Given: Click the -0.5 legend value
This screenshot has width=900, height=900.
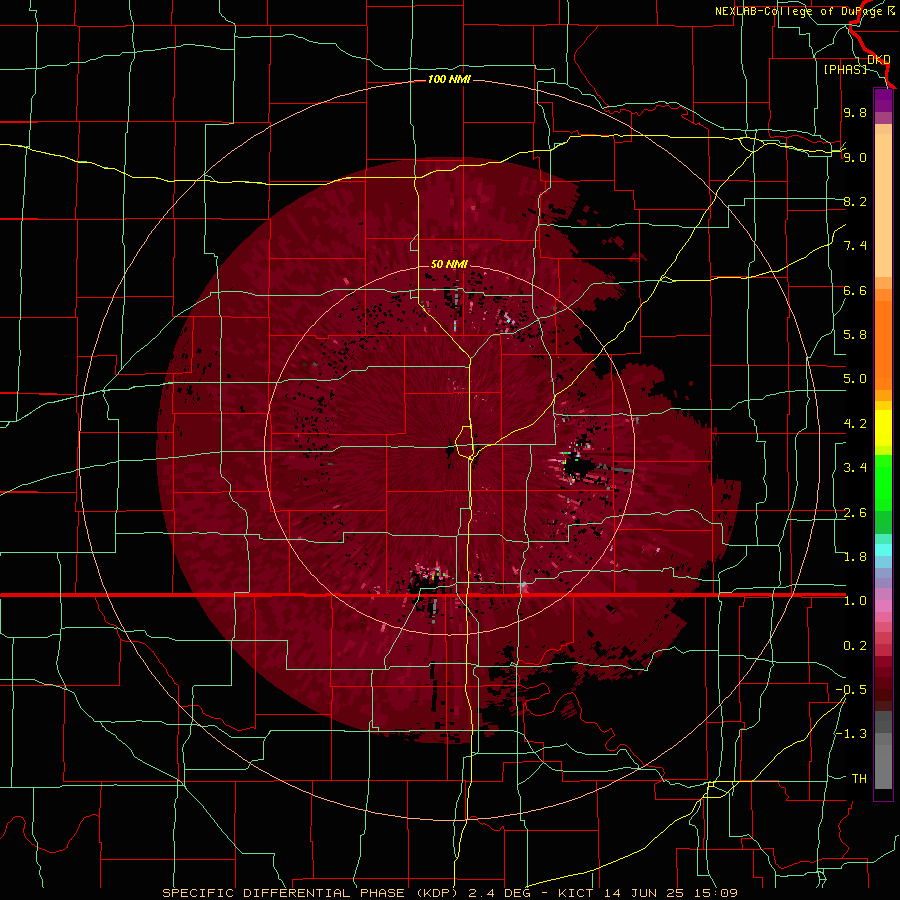Looking at the screenshot, I should click(x=851, y=690).
